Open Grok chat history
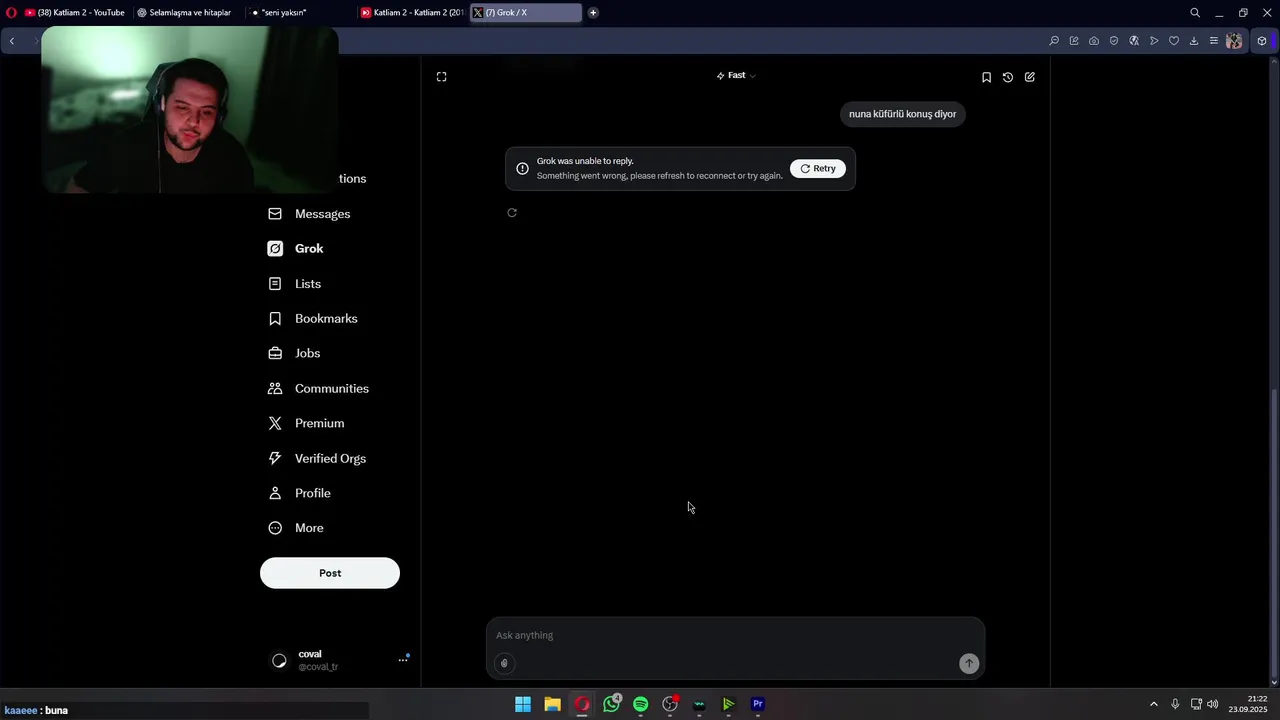Image resolution: width=1280 pixels, height=720 pixels. [1008, 77]
